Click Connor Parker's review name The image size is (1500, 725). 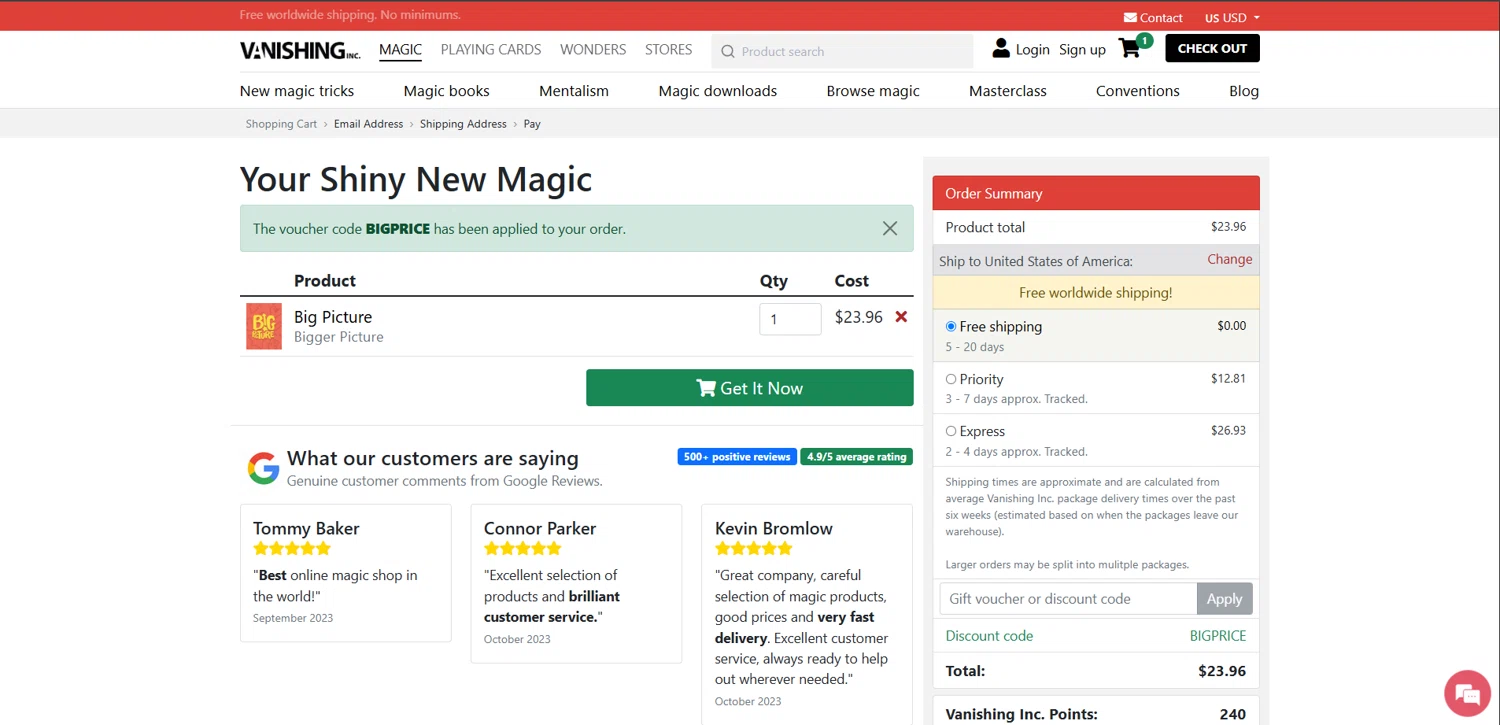pos(540,528)
